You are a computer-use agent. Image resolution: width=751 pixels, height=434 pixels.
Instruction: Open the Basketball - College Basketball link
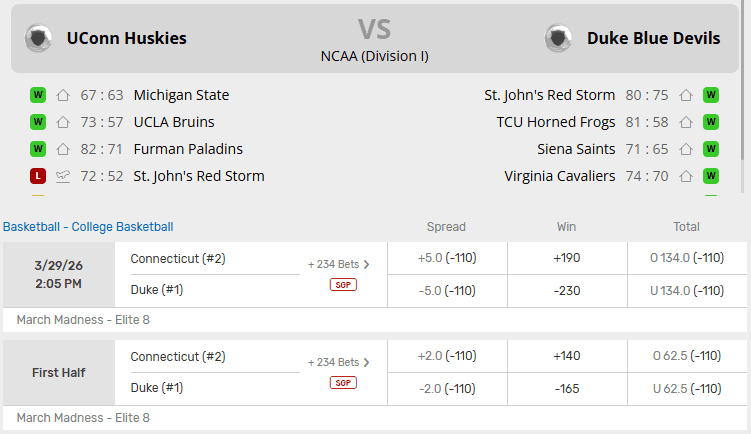pyautogui.click(x=88, y=227)
